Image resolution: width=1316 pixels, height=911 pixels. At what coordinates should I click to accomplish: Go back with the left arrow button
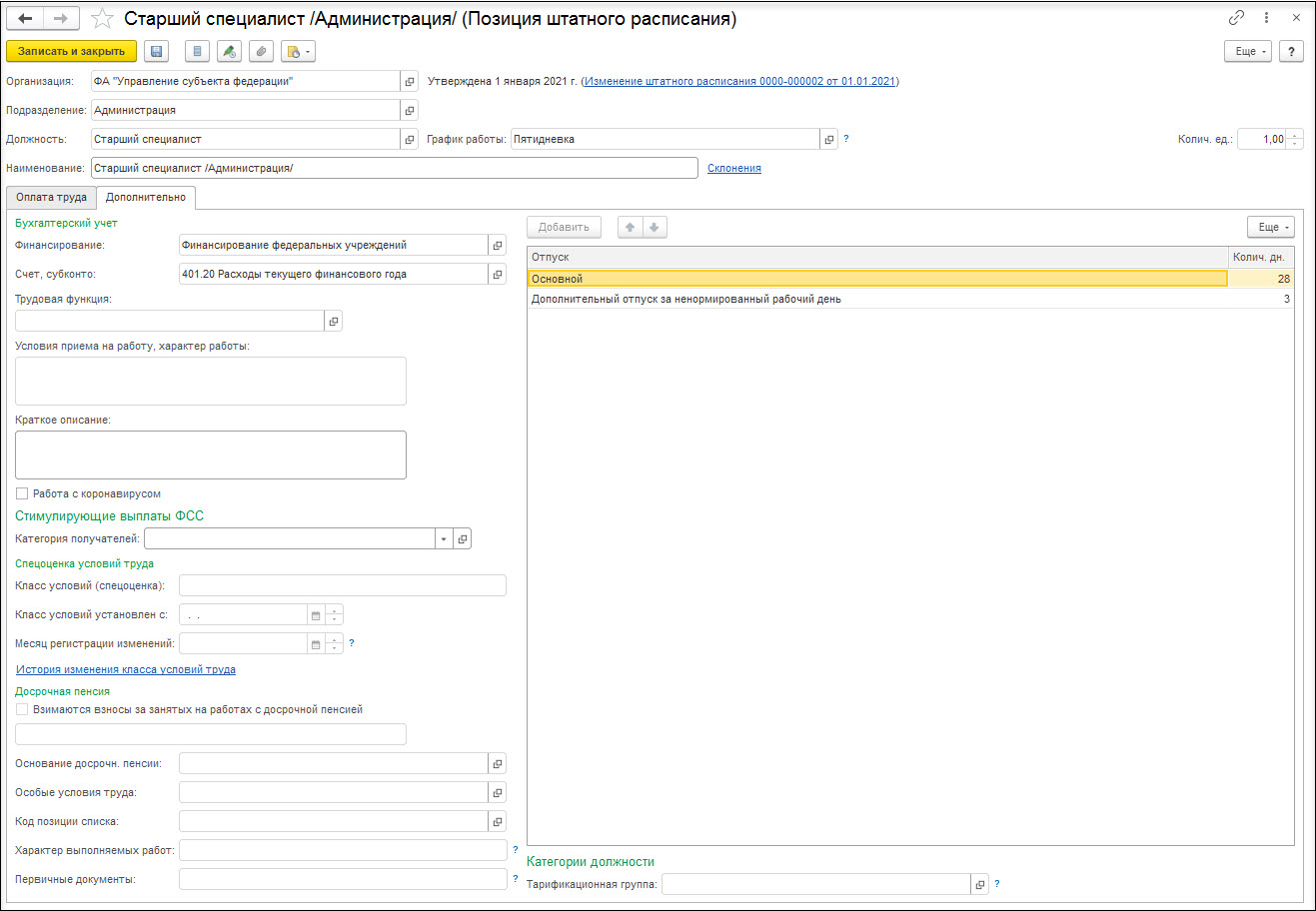click(25, 19)
